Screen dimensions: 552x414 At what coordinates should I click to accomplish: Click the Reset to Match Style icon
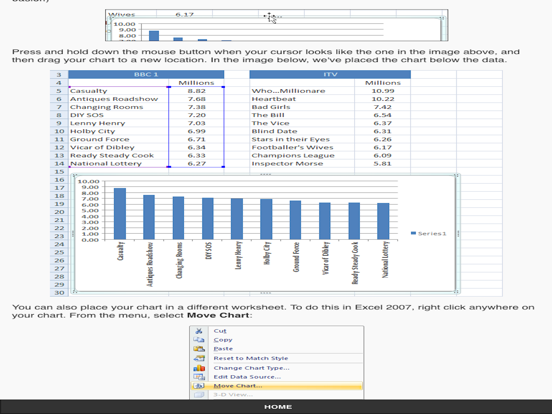[x=199, y=358]
